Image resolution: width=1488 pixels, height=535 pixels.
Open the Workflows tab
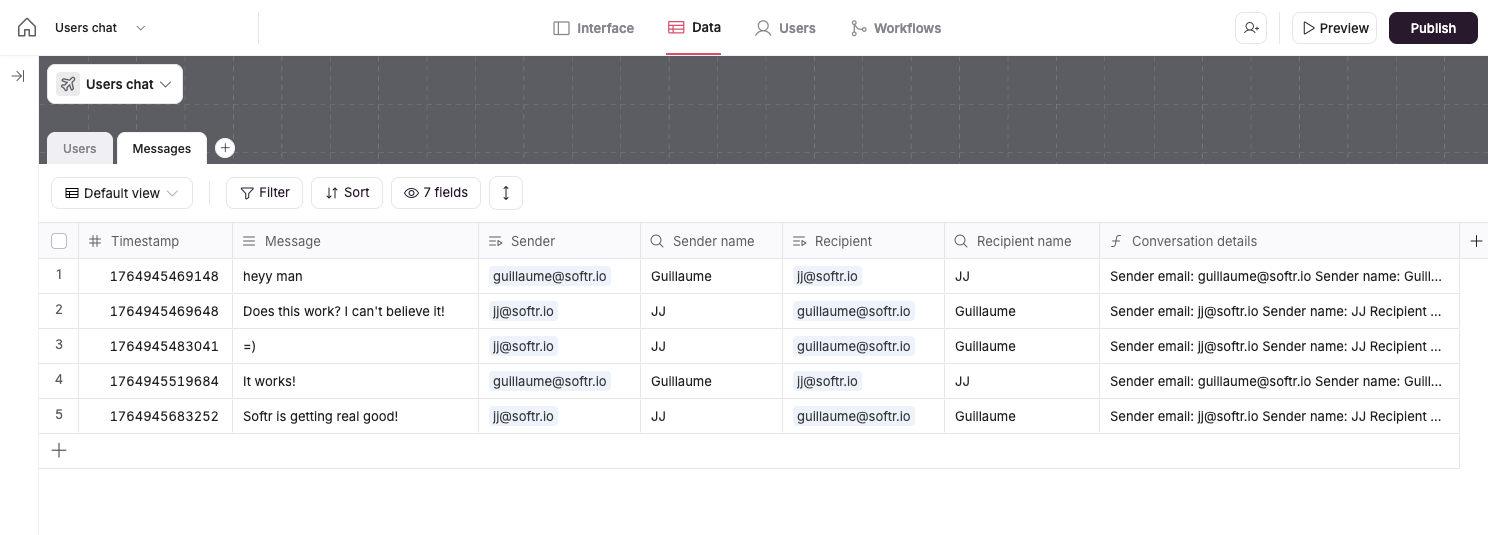point(895,28)
